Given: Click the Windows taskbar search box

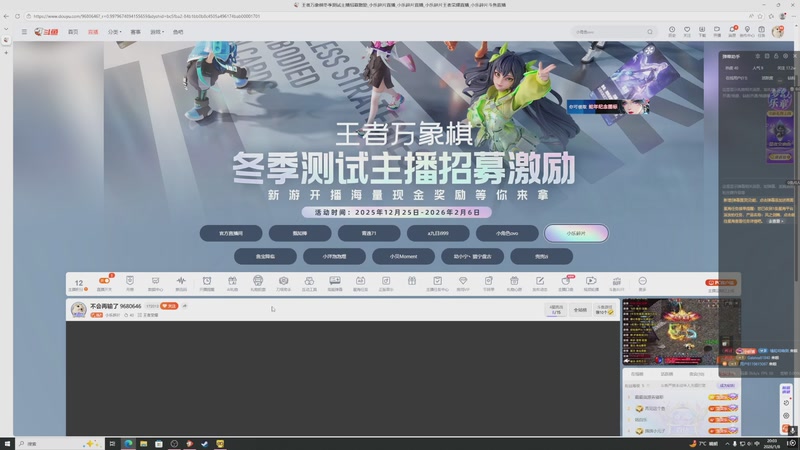Looking at the screenshot, I should click(59, 444).
